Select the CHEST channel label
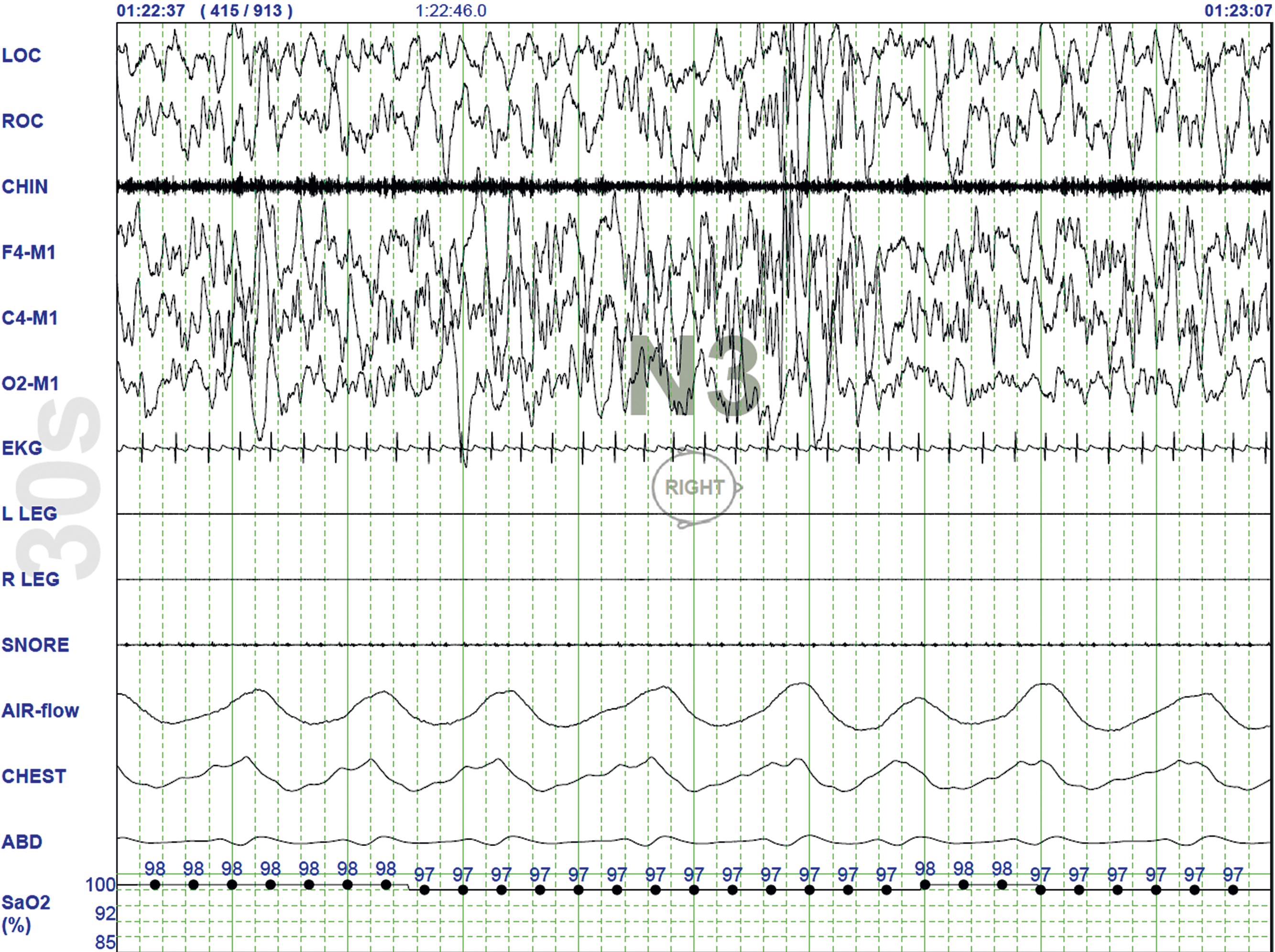This screenshot has width=1275, height=952. [34, 776]
